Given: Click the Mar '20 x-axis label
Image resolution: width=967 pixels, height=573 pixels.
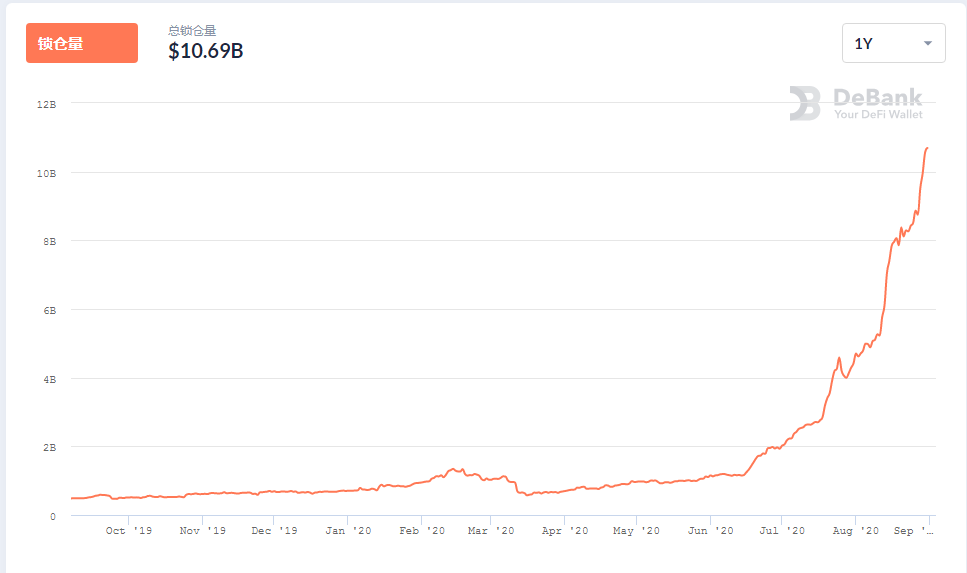Looking at the screenshot, I should click(x=491, y=531).
